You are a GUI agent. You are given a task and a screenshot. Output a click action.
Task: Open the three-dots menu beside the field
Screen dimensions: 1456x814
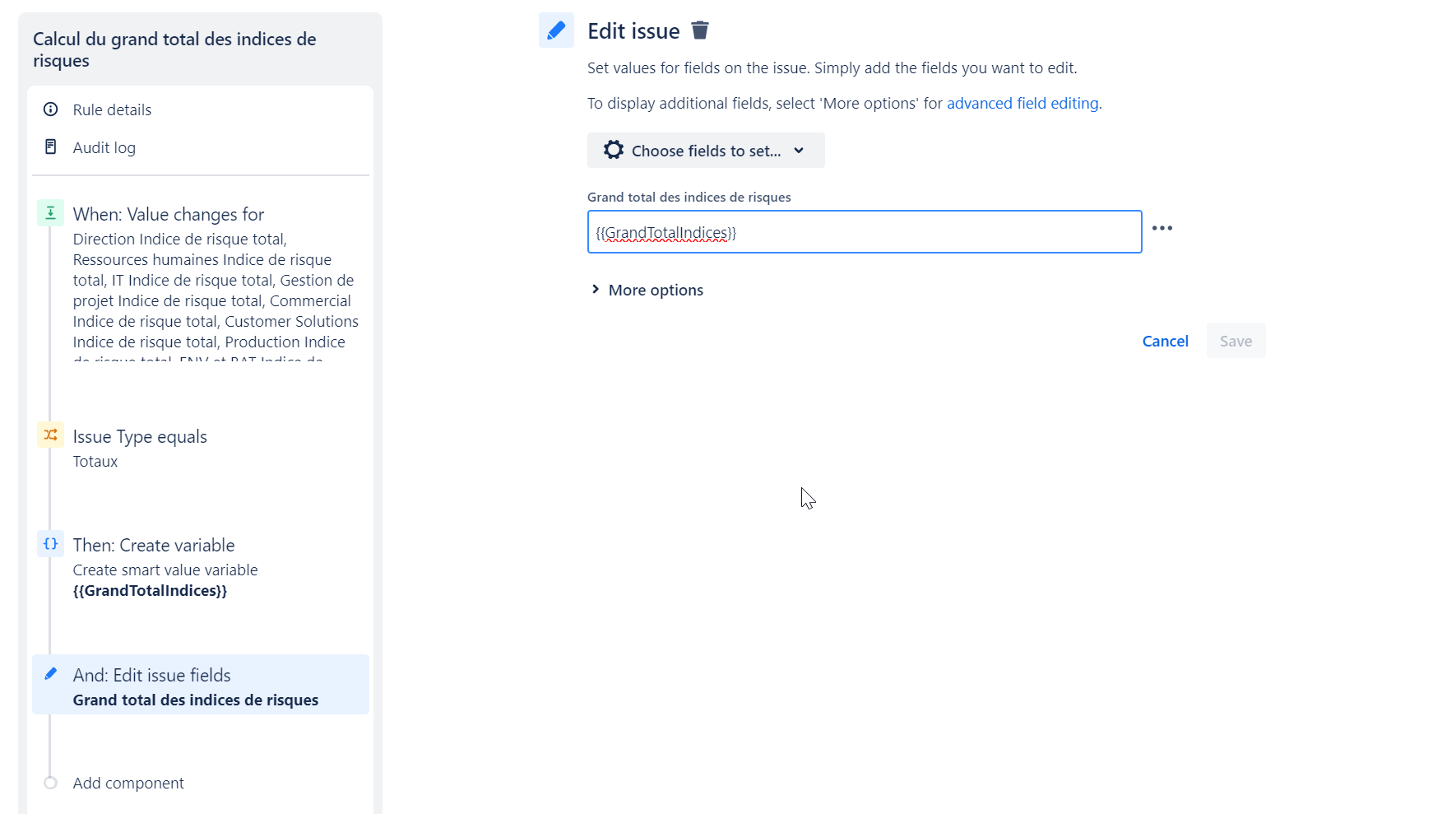coord(1162,228)
